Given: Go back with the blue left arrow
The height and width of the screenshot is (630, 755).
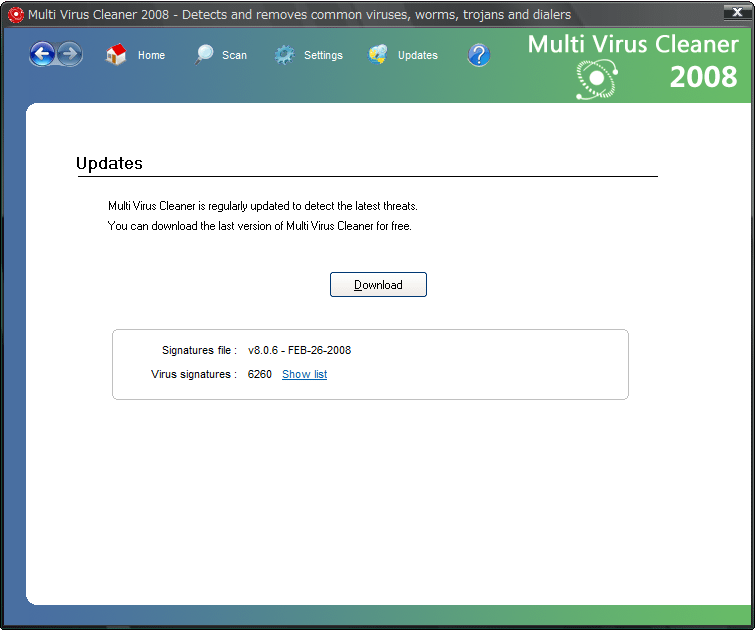Looking at the screenshot, I should 42,54.
